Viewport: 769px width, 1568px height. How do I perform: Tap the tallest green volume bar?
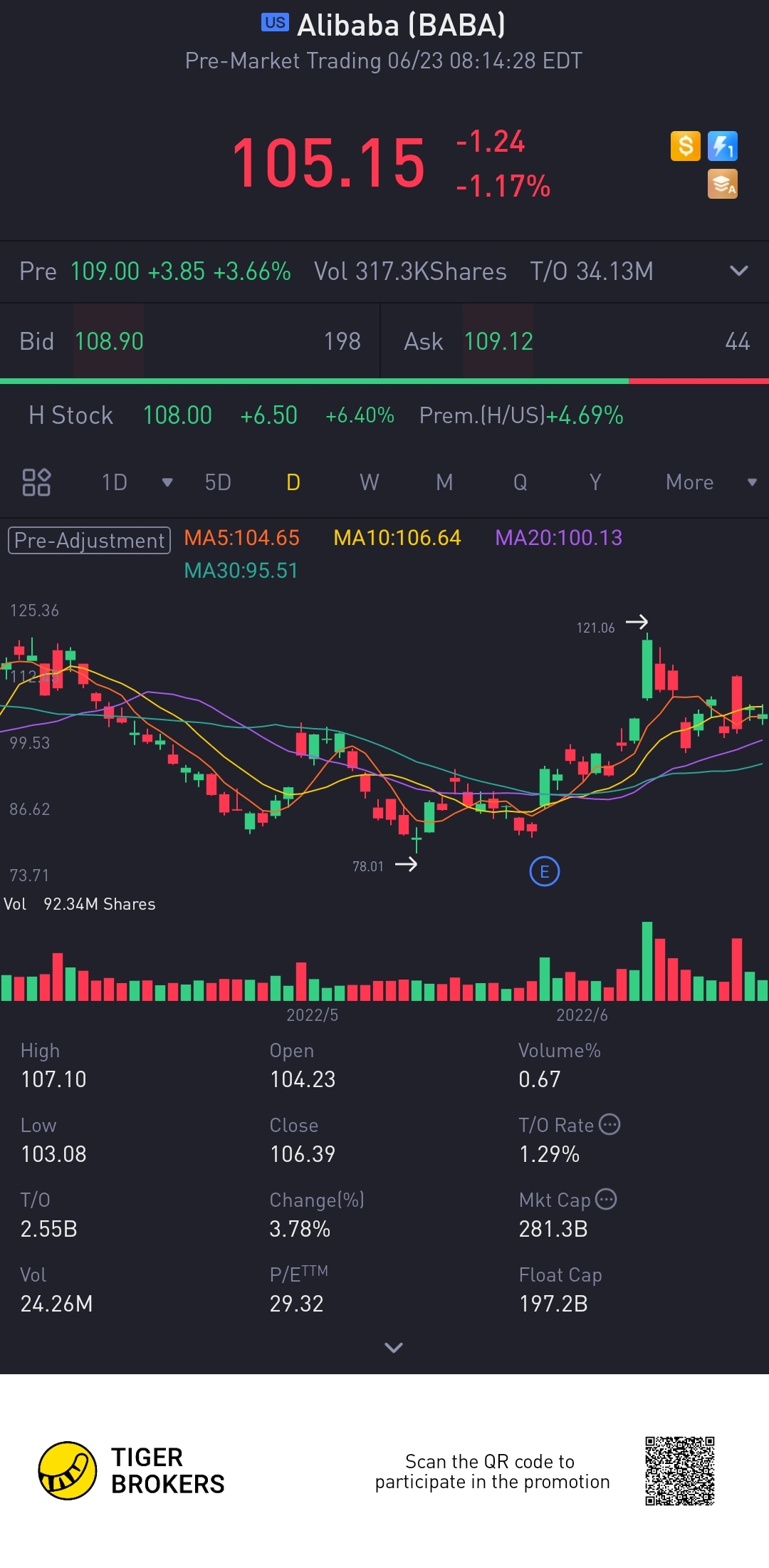pos(647,961)
